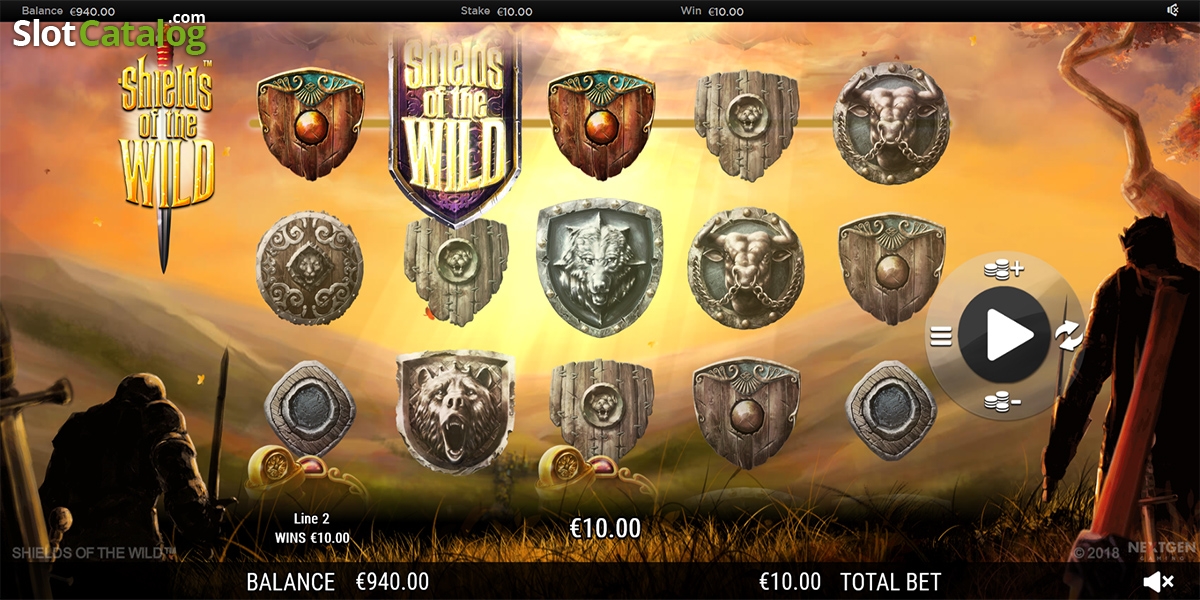Viewport: 1200px width, 600px height.
Task: Unmute sound with bottom speaker icon
Action: (x=1159, y=581)
